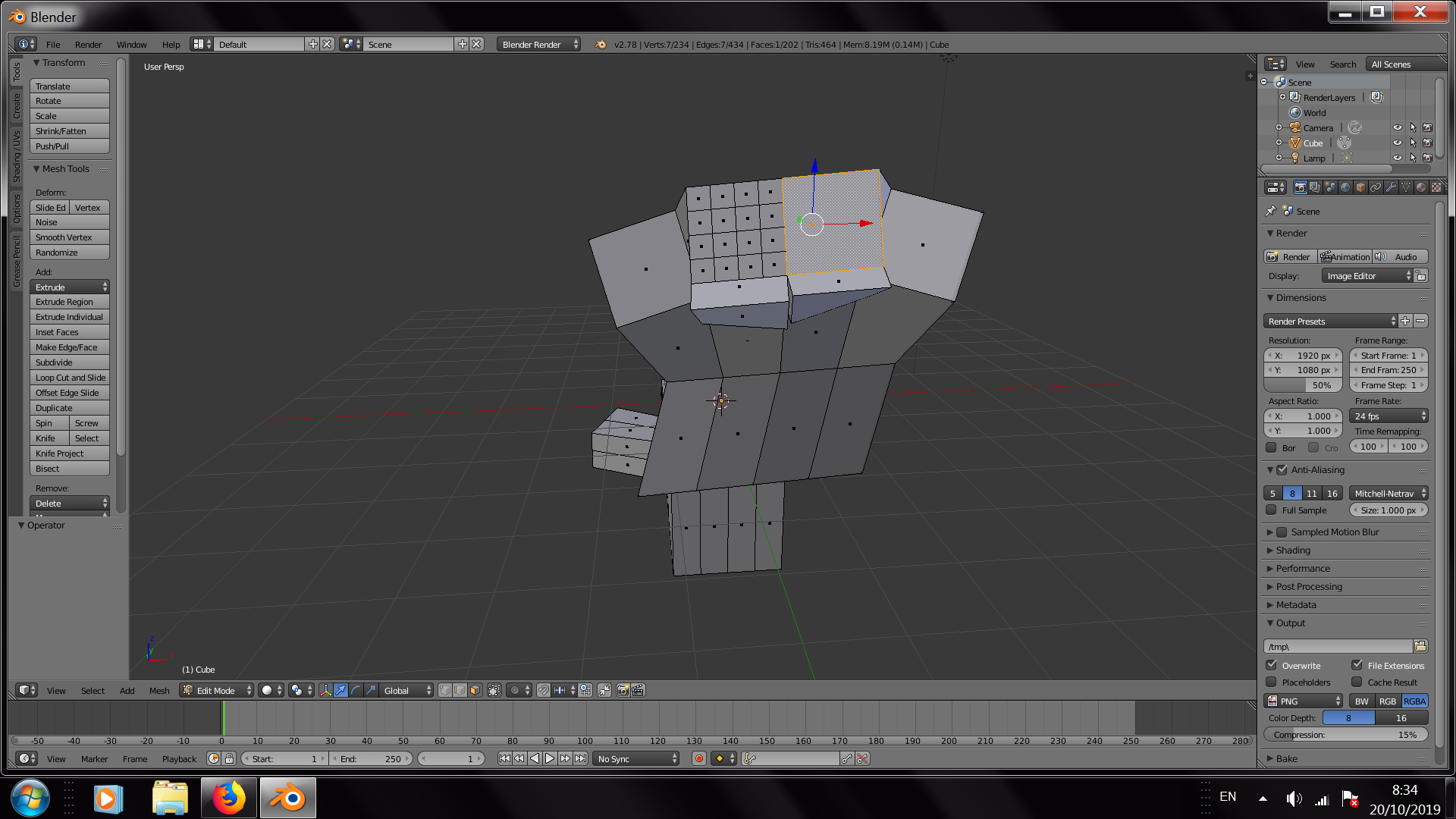Viewport: 1456px width, 819px height.
Task: Open the Modifiers wrench tab icon
Action: tap(1391, 187)
